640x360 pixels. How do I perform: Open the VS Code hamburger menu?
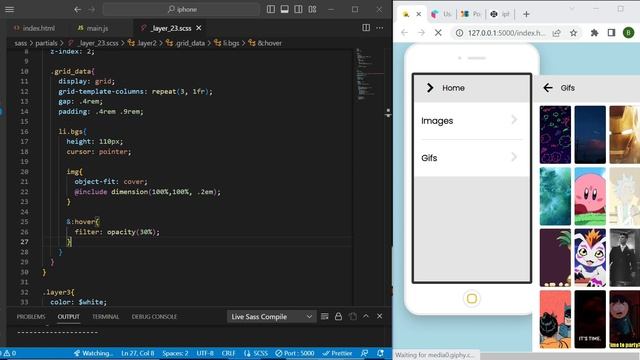9,9
